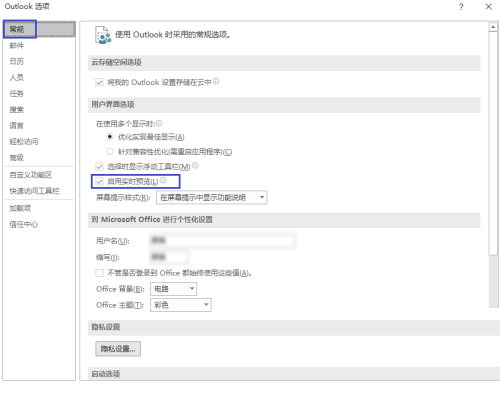Open the ScreenTip style dropdown

tap(212, 197)
